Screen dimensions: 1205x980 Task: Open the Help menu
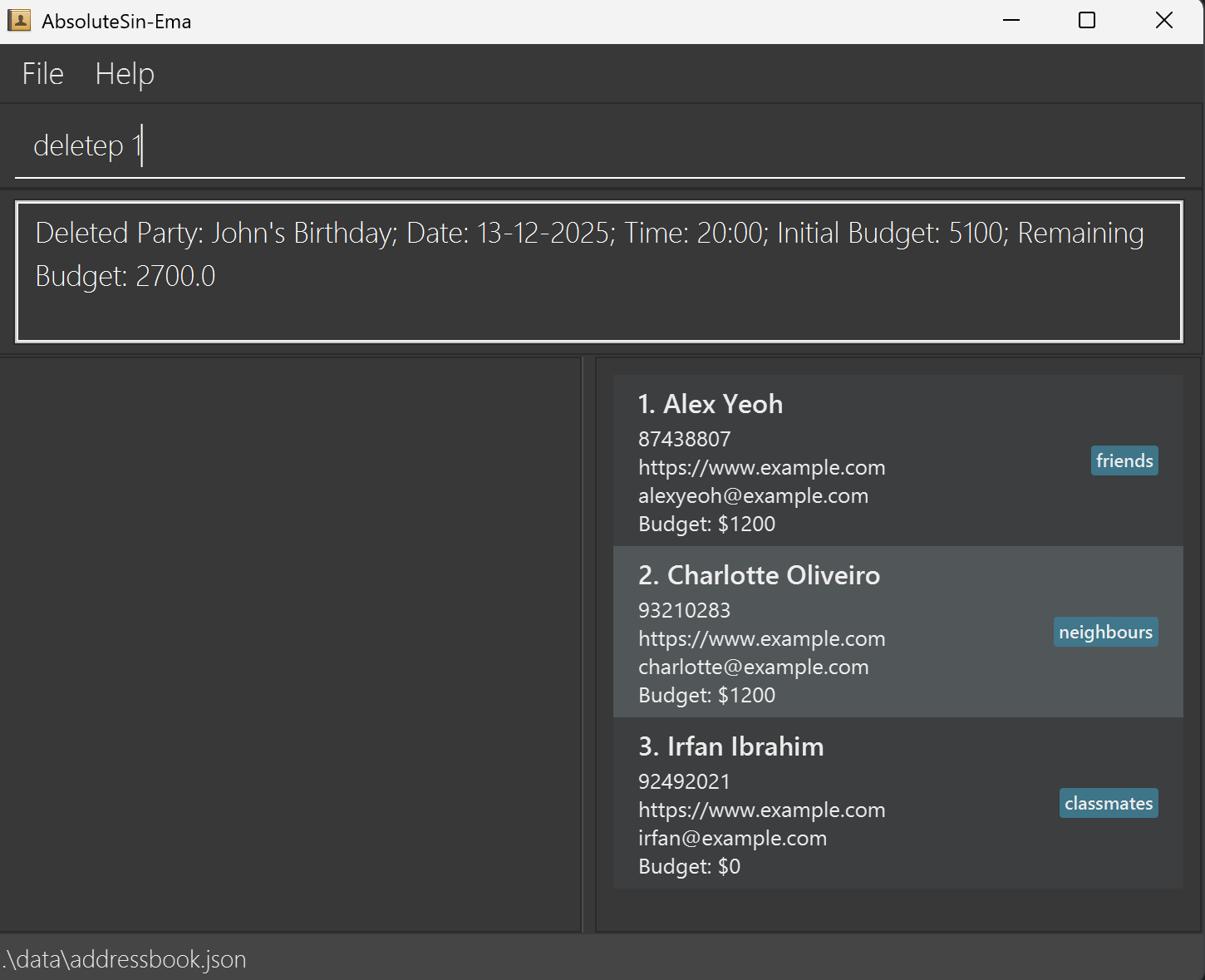(124, 73)
